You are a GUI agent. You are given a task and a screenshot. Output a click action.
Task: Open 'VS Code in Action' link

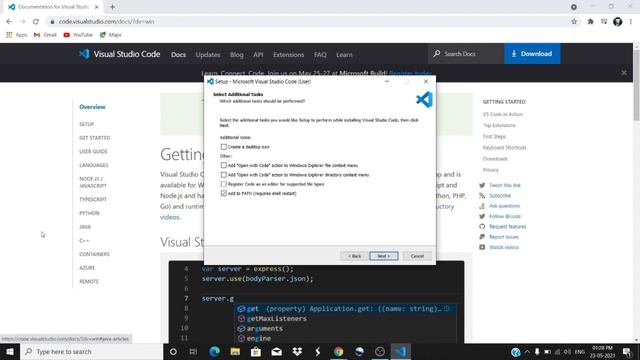502,114
